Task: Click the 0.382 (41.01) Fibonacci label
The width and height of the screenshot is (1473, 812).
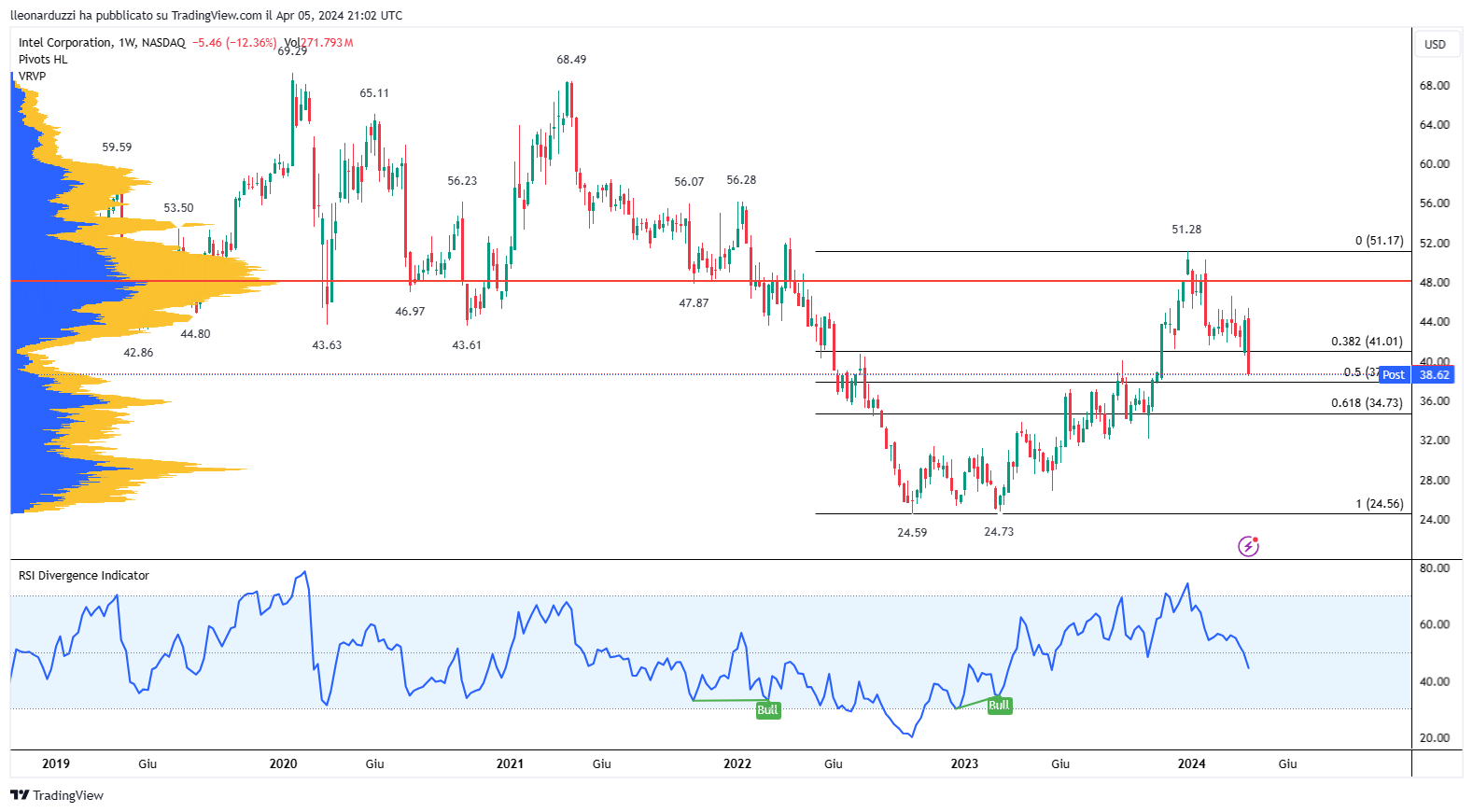Action: pyautogui.click(x=1367, y=341)
